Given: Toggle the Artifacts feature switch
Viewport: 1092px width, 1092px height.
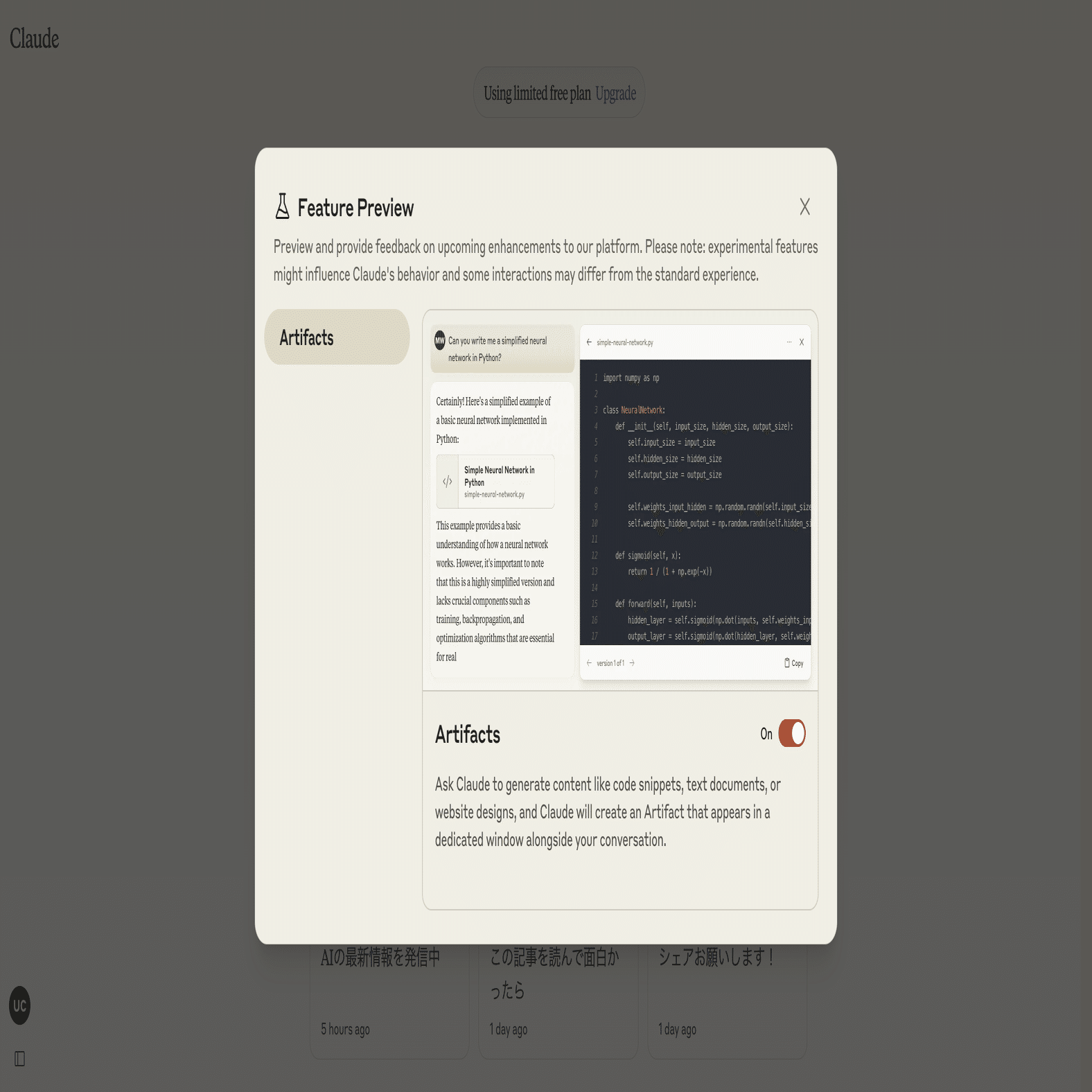Looking at the screenshot, I should [792, 733].
